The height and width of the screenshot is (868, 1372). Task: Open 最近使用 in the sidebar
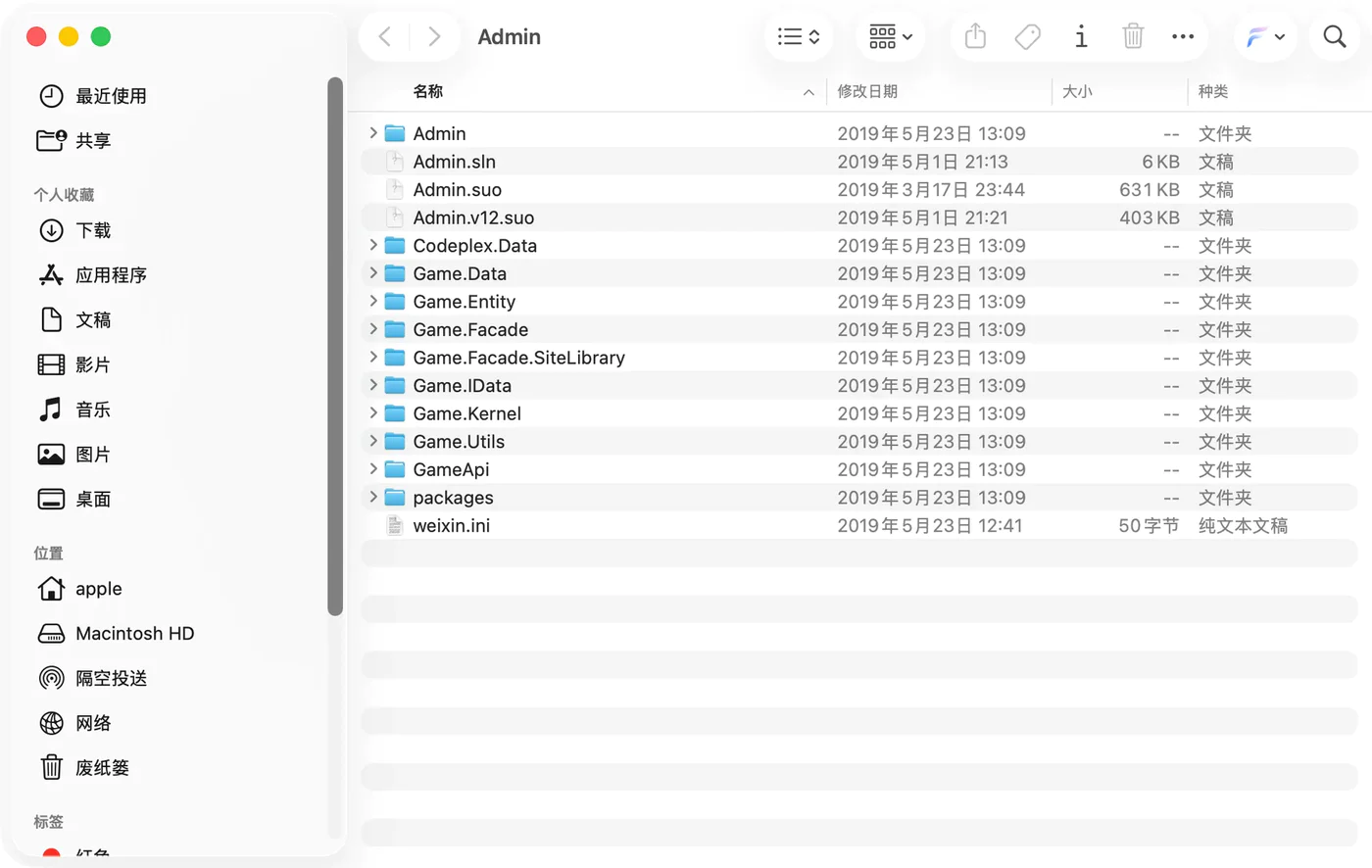91,96
